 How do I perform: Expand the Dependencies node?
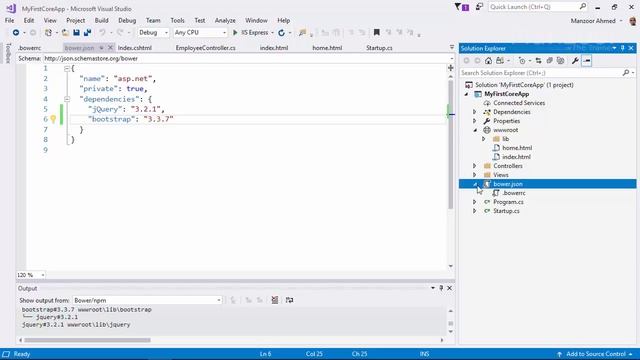click(474, 112)
